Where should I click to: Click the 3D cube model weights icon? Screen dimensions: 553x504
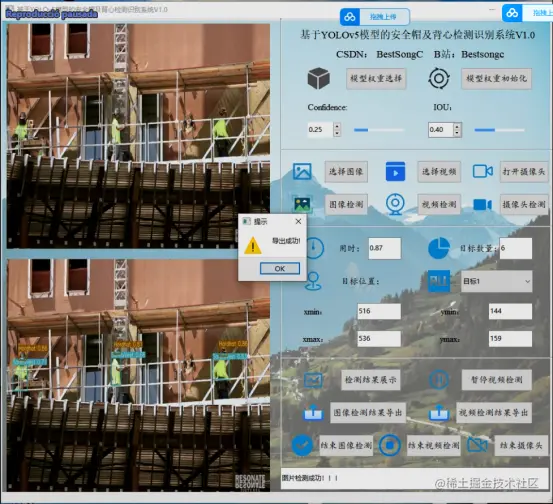(x=318, y=78)
